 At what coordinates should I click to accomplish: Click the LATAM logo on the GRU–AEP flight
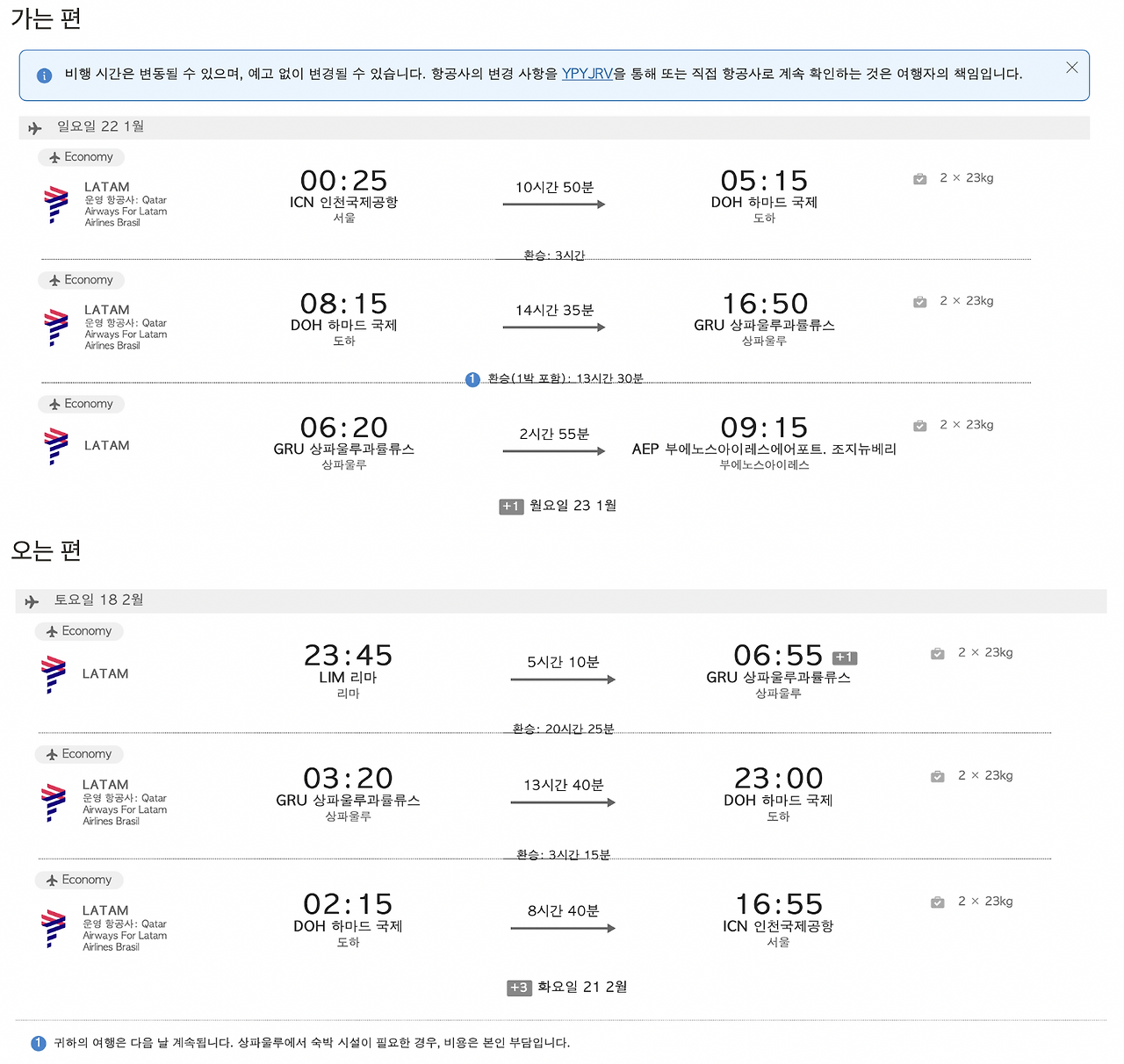56,445
